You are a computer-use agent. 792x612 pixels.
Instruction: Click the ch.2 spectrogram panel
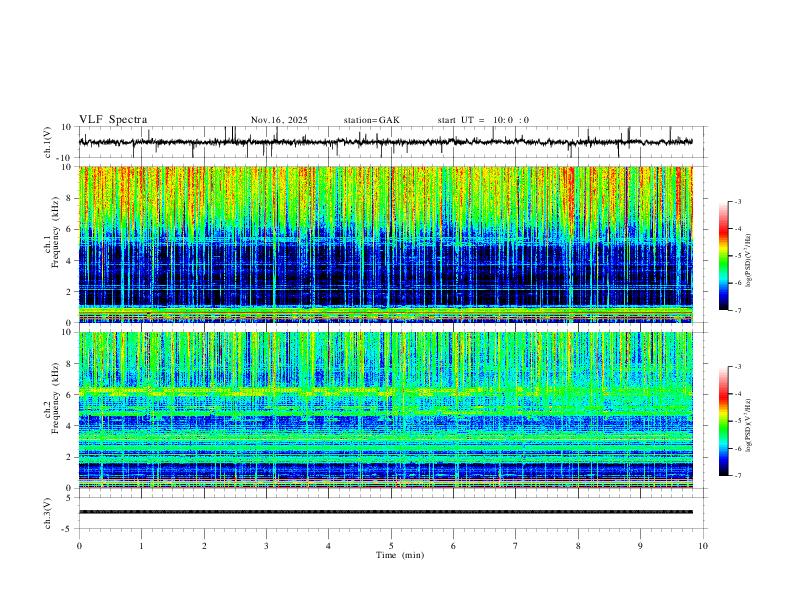coord(386,410)
